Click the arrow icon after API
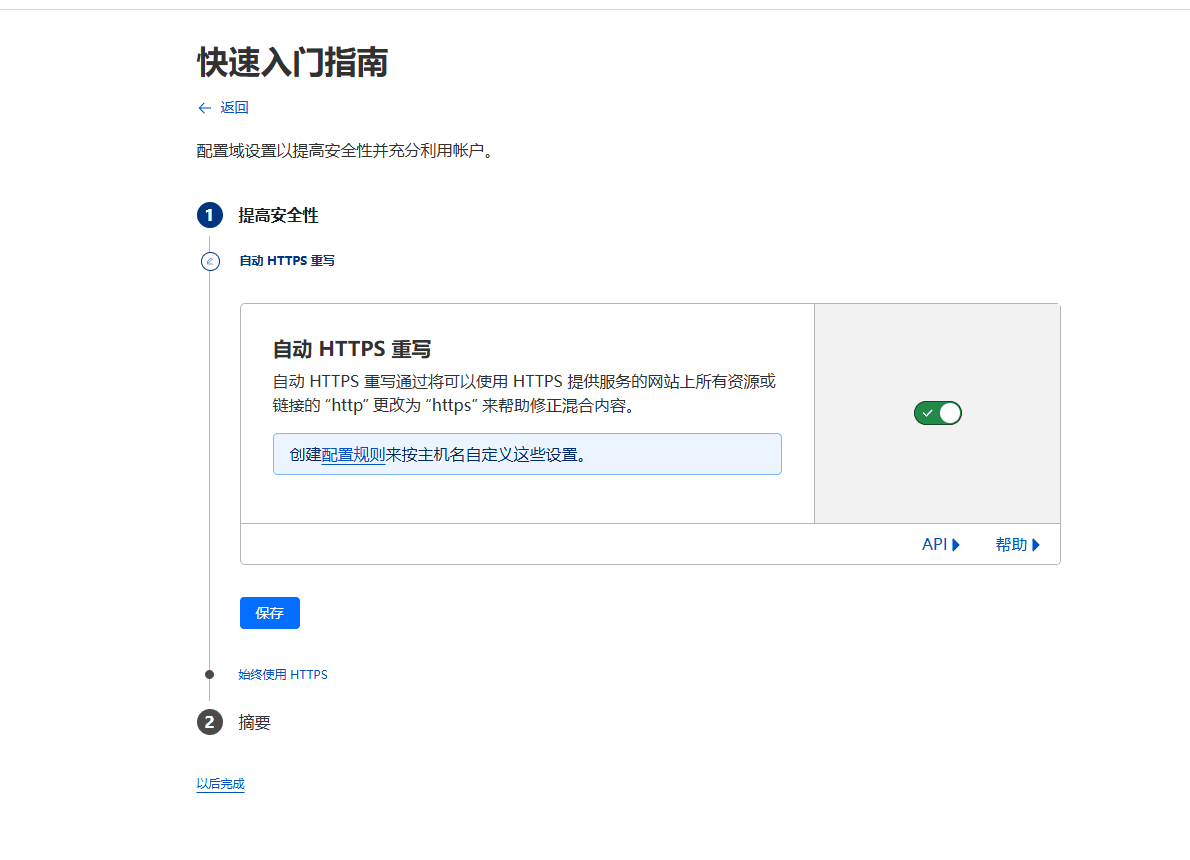The width and height of the screenshot is (1190, 860). (x=957, y=544)
